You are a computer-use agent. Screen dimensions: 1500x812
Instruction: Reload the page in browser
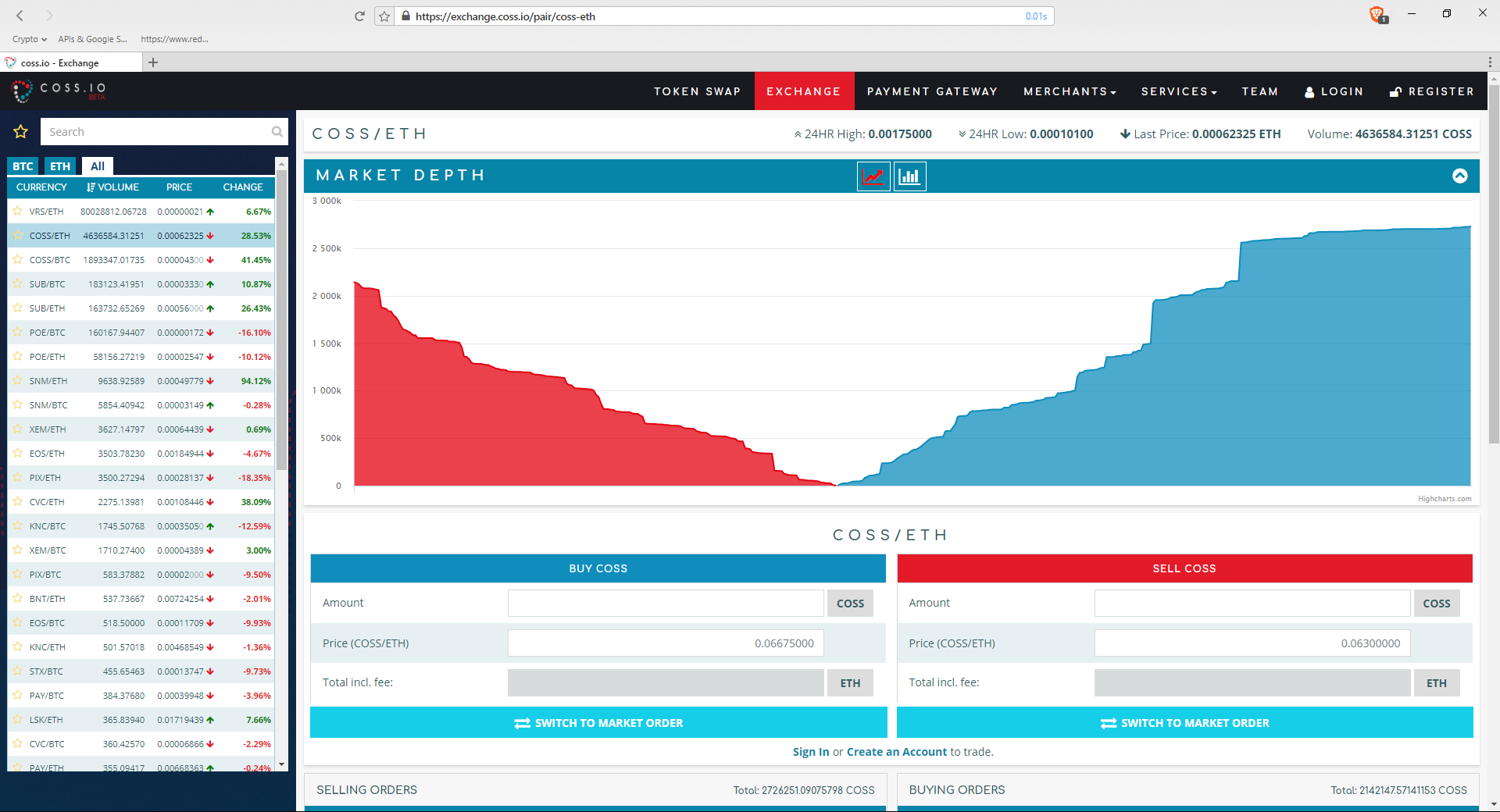coord(359,16)
